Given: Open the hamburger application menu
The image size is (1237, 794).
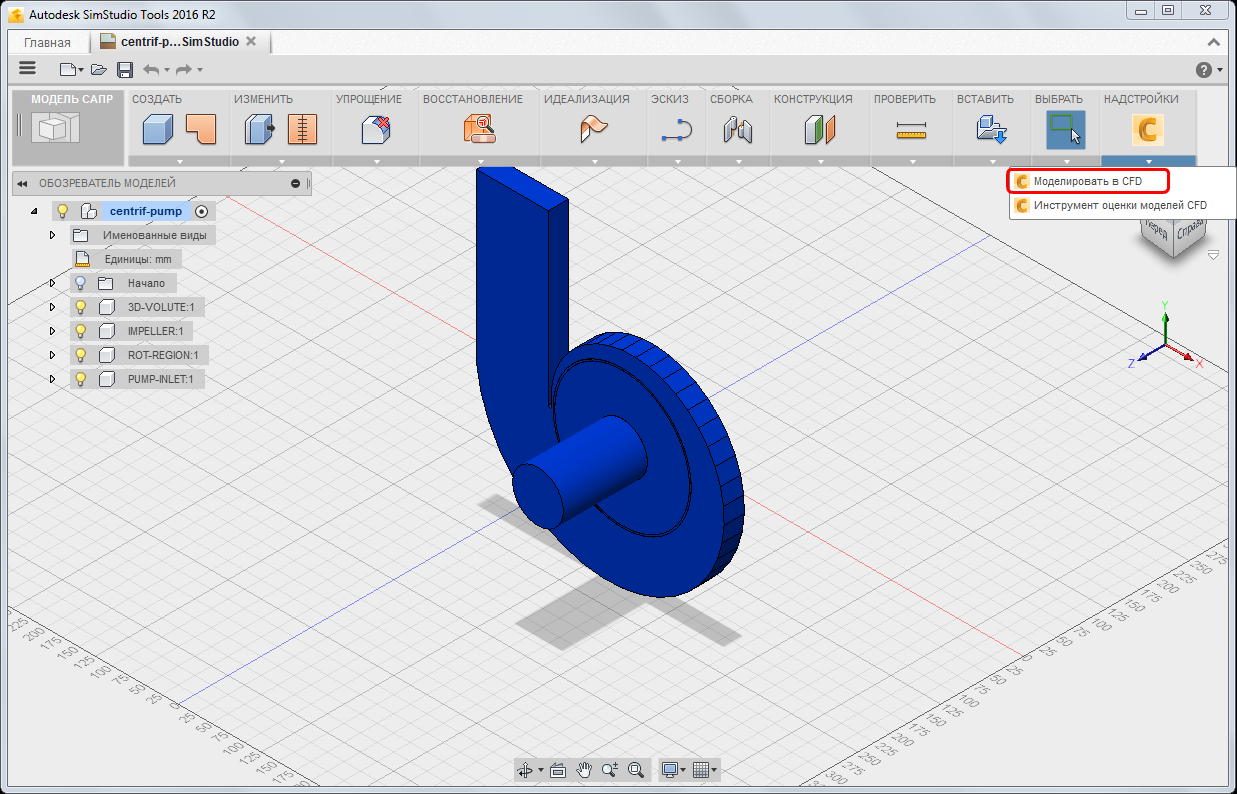Looking at the screenshot, I should [x=28, y=68].
